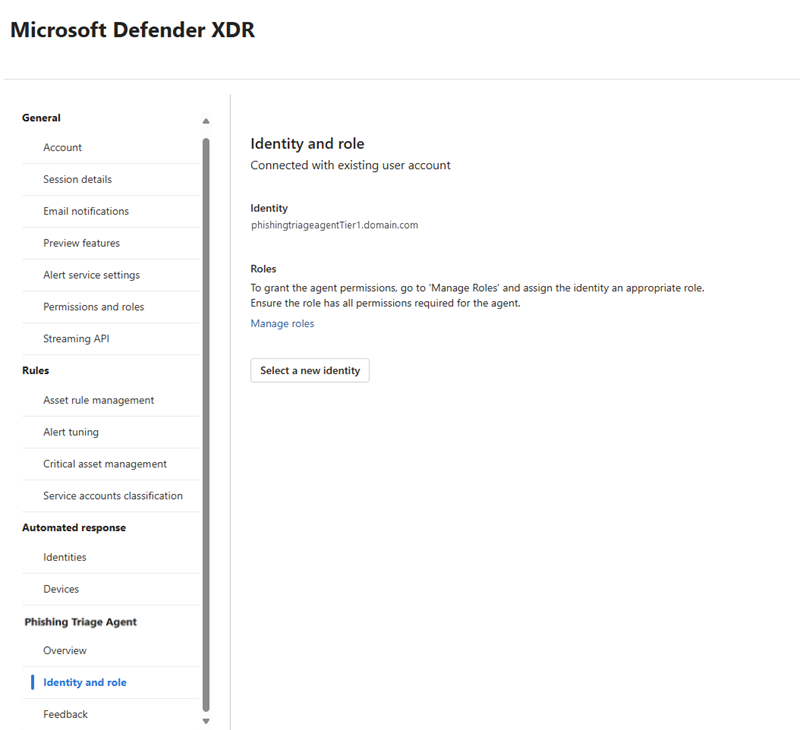Open Service accounts classification
This screenshot has height=730, width=800.
[x=113, y=496]
